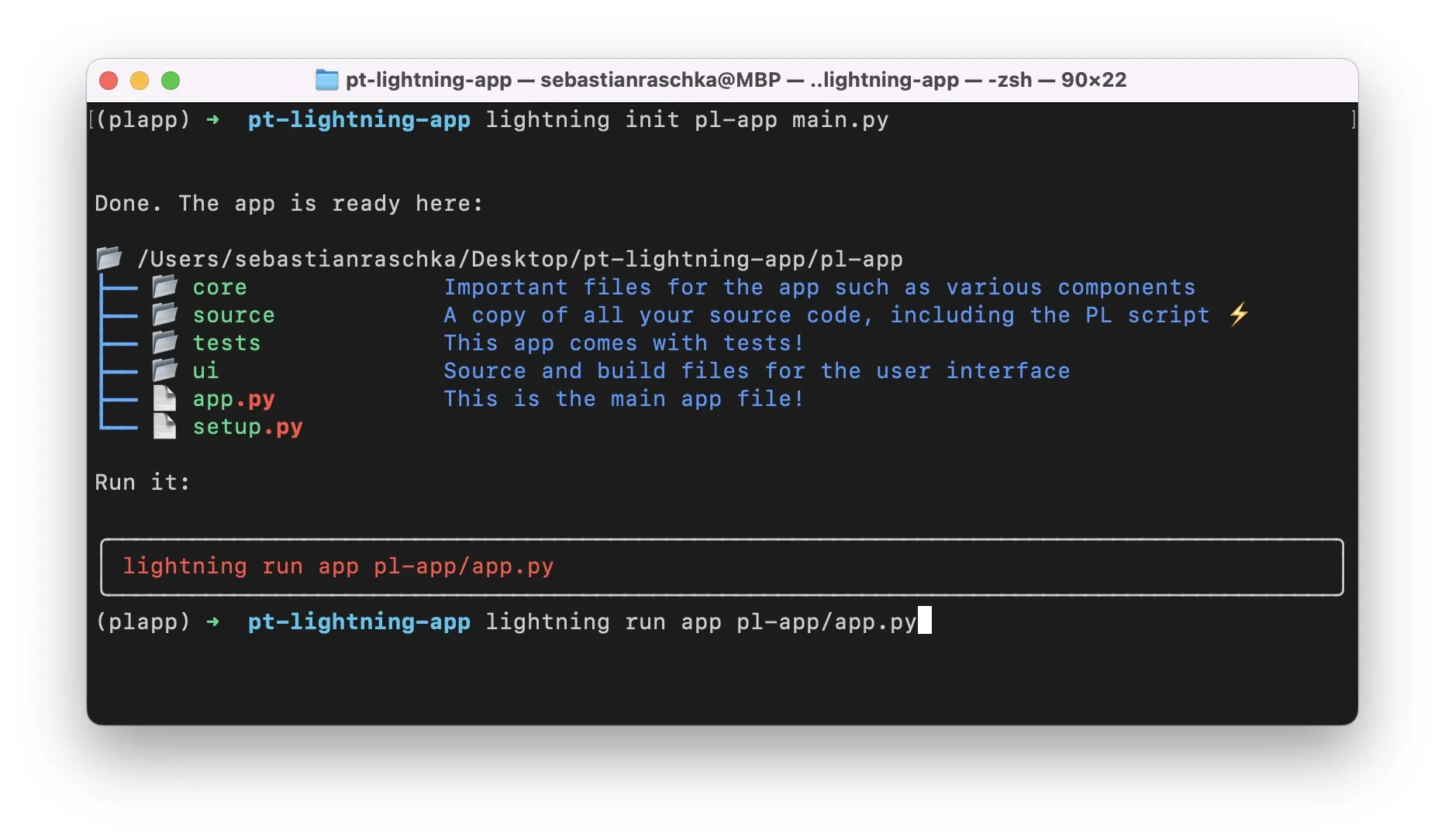Click the 'app.py' file name in tree
The height and width of the screenshot is (840, 1445).
point(234,399)
